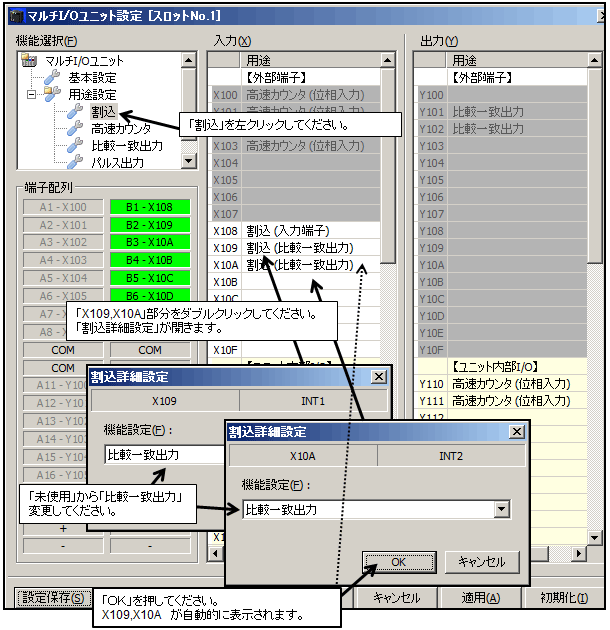Select the X108 割込 (入力端子) input row
Viewport: 610px width, 630px height.
click(300, 231)
